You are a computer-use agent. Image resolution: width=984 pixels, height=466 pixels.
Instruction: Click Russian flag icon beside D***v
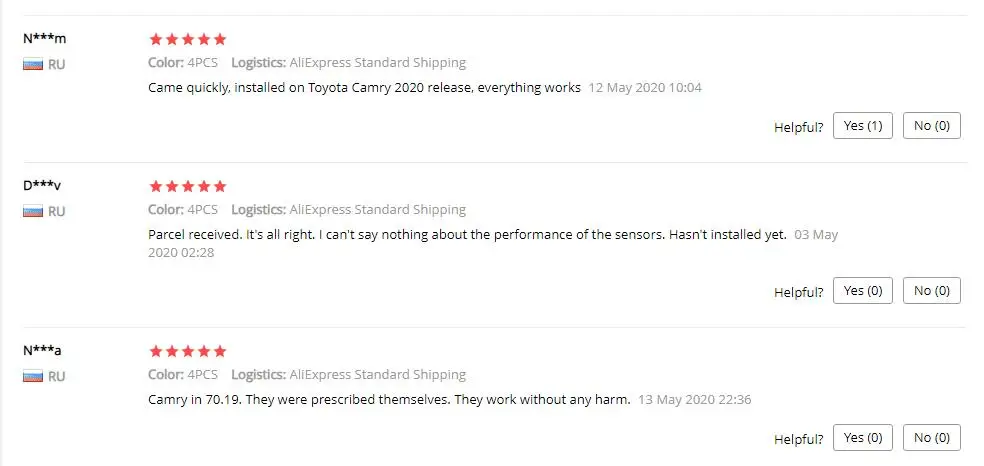click(33, 212)
